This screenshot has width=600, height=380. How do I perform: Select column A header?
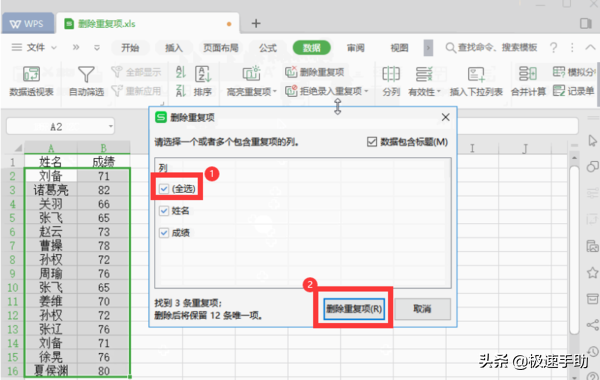pos(51,148)
